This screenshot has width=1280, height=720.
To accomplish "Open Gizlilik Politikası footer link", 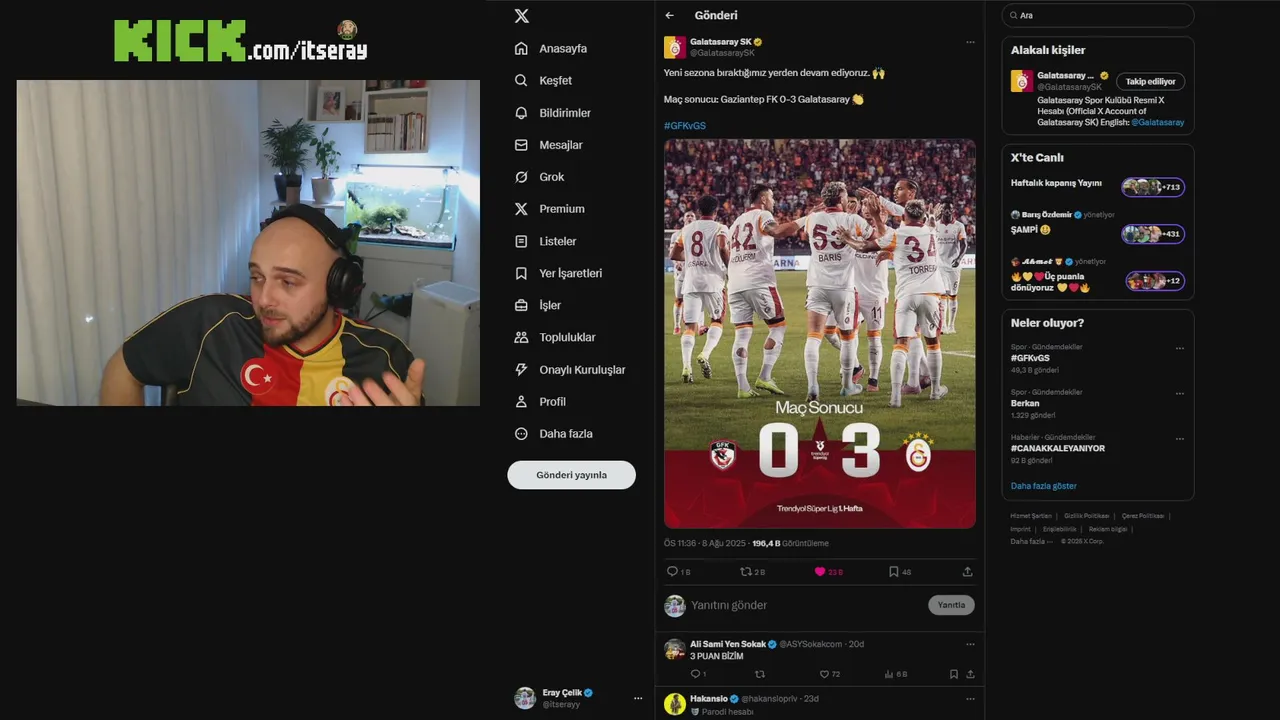I will coord(1087,516).
